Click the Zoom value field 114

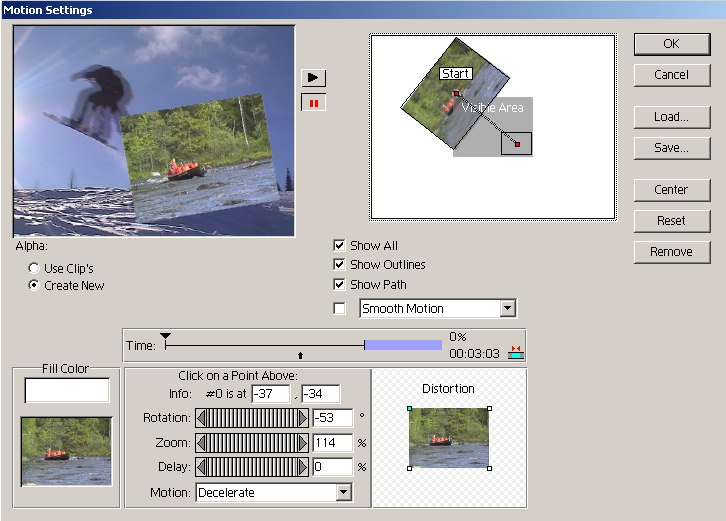click(332, 443)
